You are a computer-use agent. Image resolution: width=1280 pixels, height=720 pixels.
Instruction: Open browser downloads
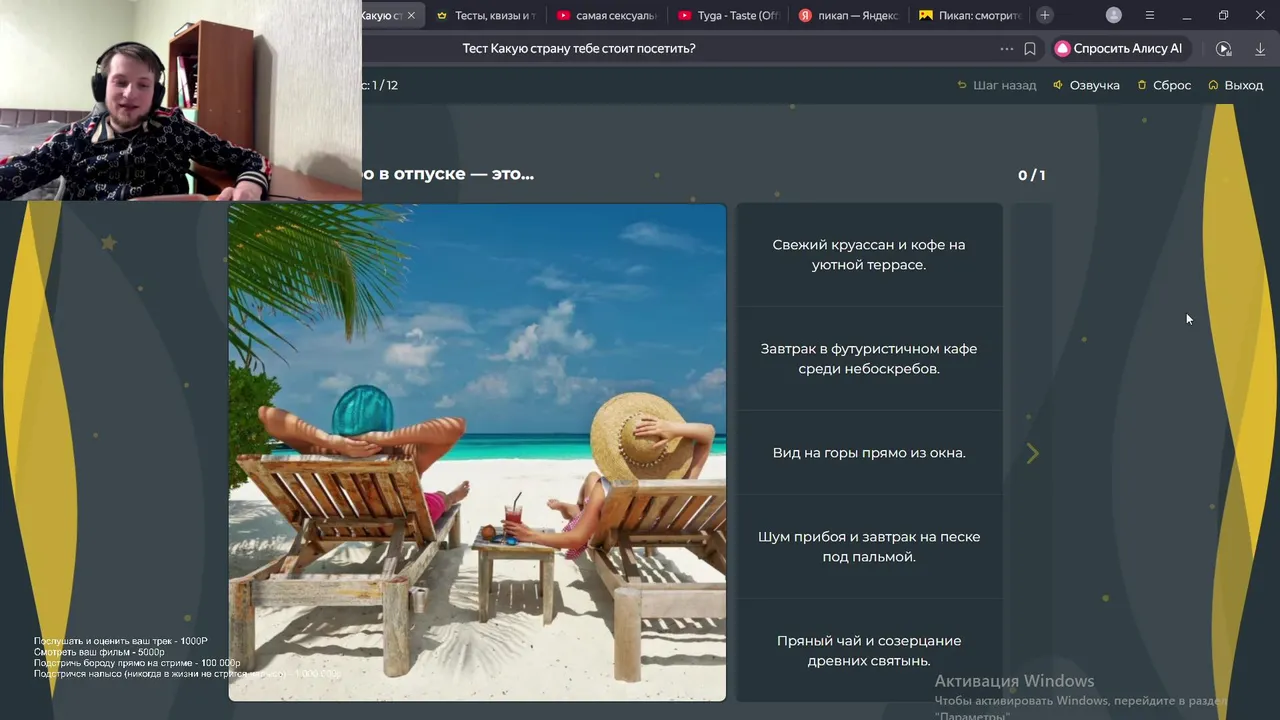coord(1260,49)
